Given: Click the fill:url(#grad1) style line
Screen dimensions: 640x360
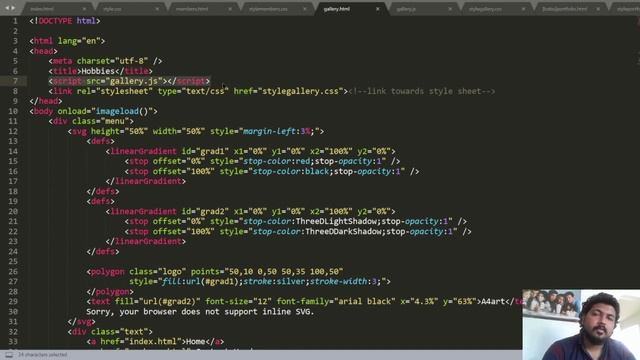Looking at the screenshot, I should pos(260,281).
